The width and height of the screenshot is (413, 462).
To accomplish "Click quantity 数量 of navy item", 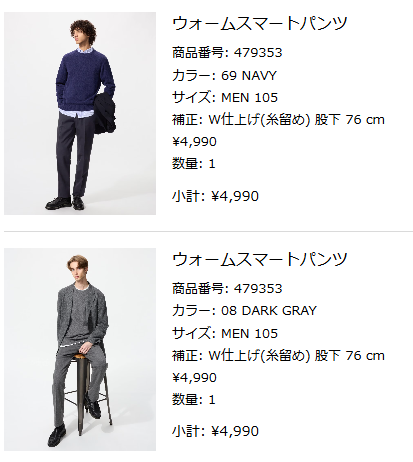I will 194,164.
